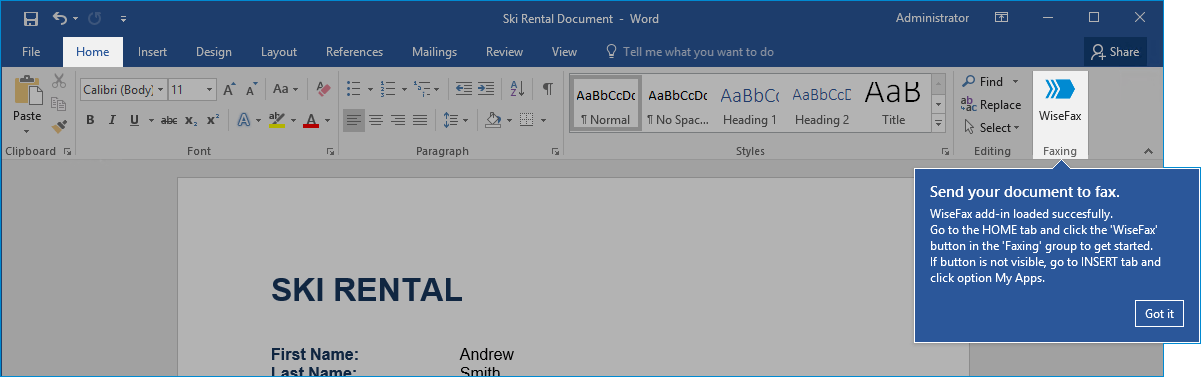1201x377 pixels.
Task: Click the Share button
Action: tap(1115, 52)
